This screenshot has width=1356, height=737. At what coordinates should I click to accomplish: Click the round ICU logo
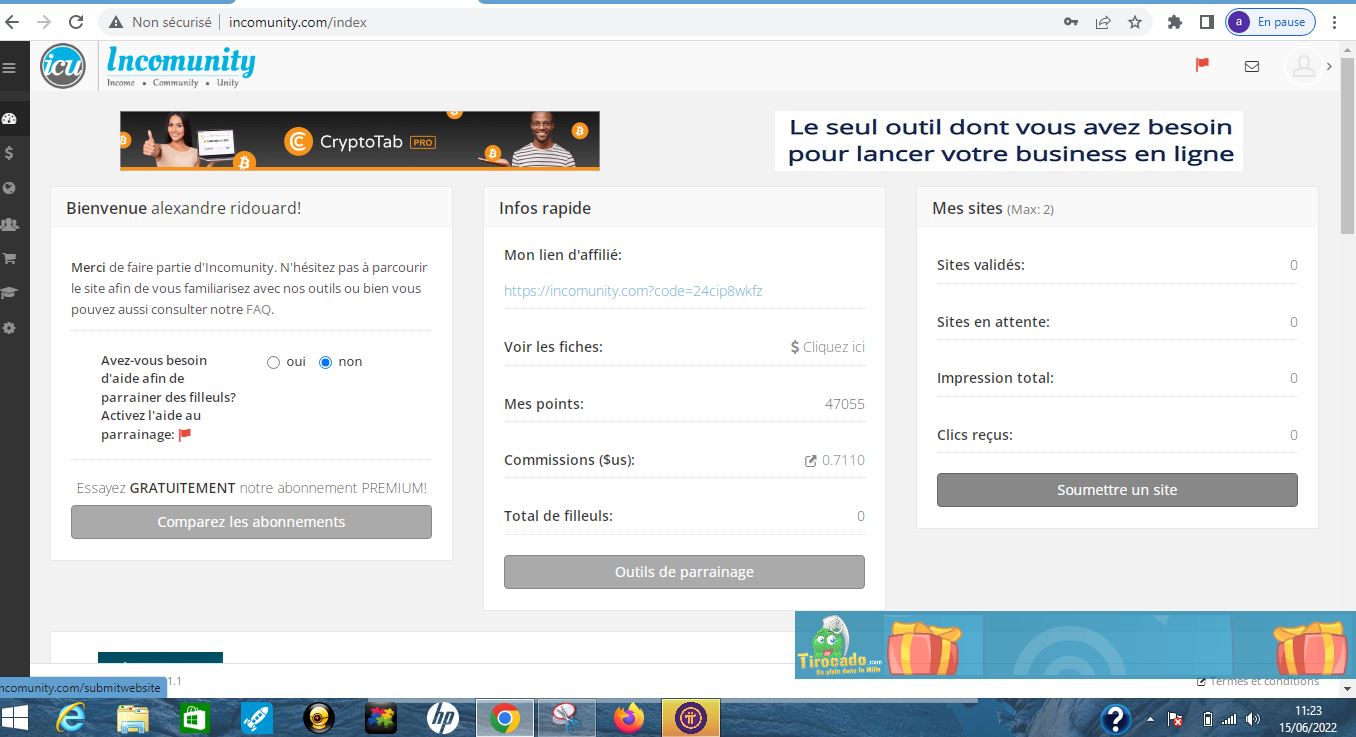tap(63, 66)
